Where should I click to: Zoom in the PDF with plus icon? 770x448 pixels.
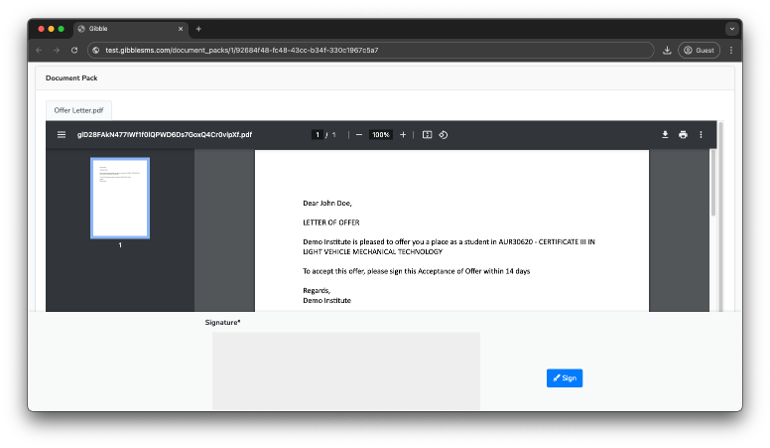point(403,135)
